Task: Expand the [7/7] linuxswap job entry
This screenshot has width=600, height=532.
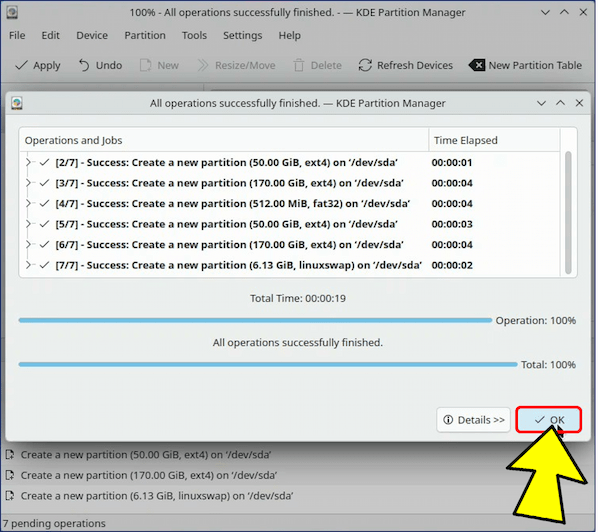Action: pos(28,265)
